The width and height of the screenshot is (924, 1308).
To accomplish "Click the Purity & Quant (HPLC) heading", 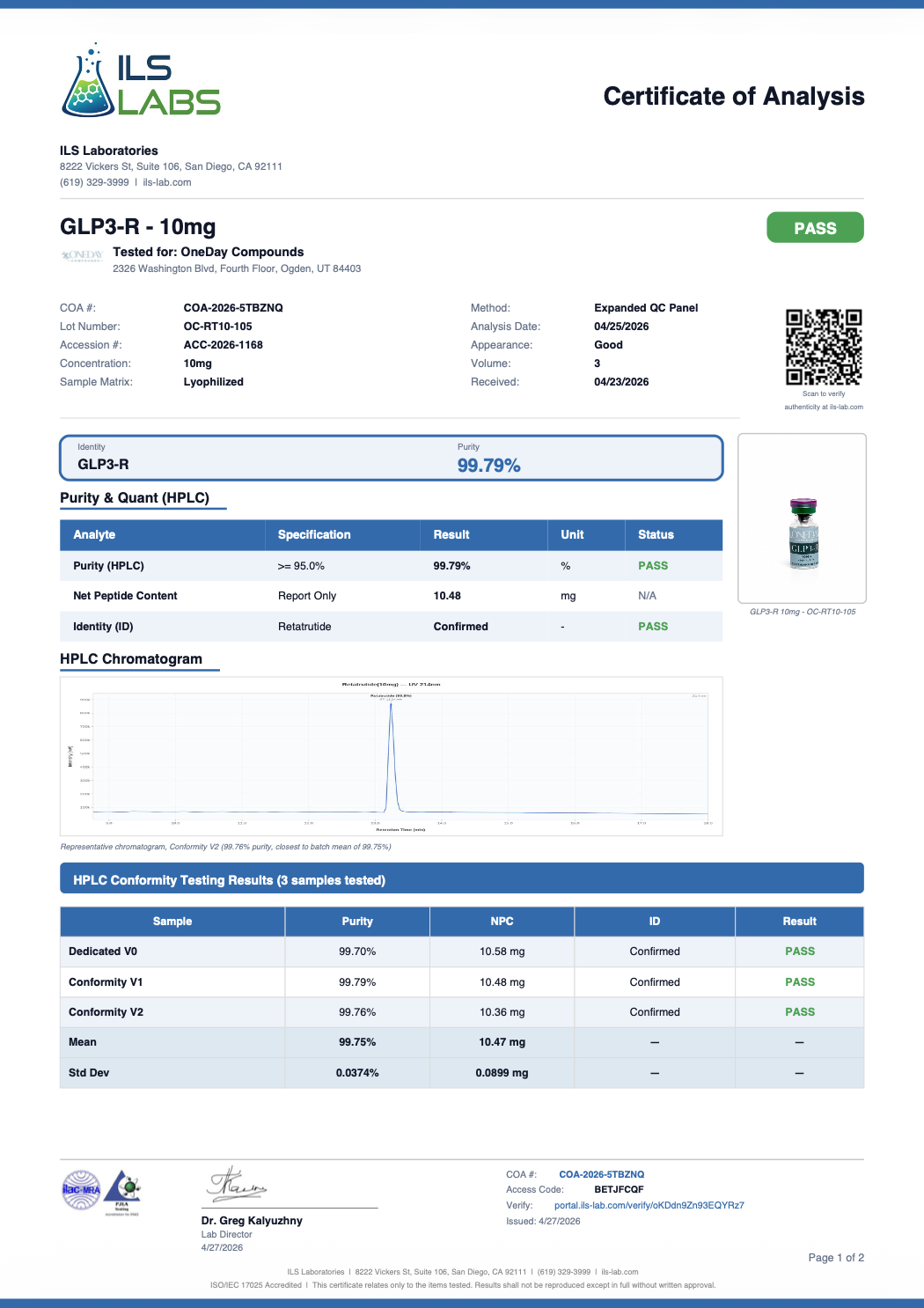I will pyautogui.click(x=135, y=497).
